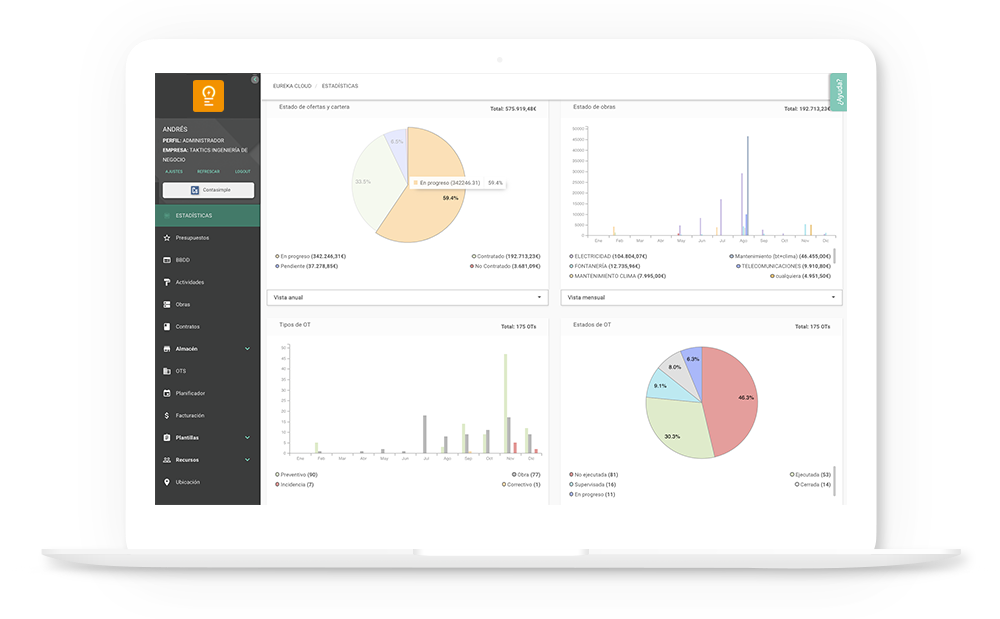Screen dimensions: 1000x619
Task: Click the LOGOUT link
Action: pos(242,171)
